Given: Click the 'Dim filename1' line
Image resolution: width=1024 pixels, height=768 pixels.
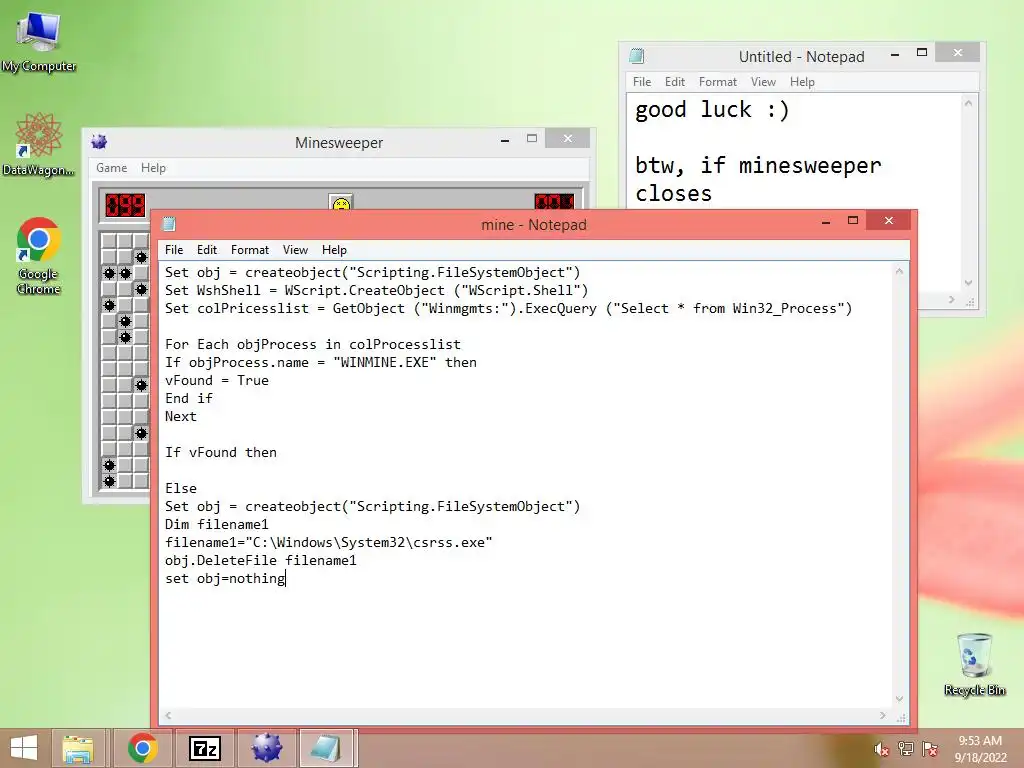Looking at the screenshot, I should click(x=217, y=524).
